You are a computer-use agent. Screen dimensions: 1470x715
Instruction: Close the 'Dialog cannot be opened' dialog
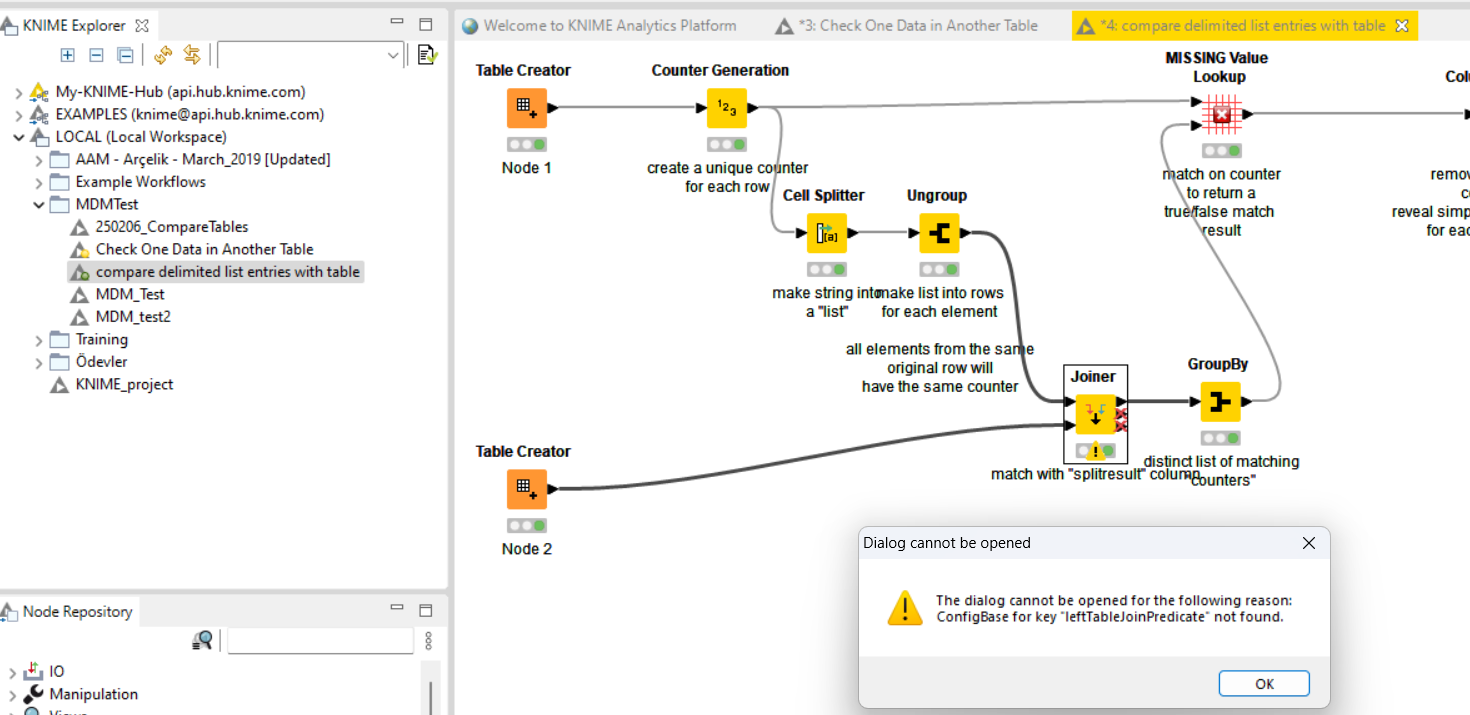1308,543
